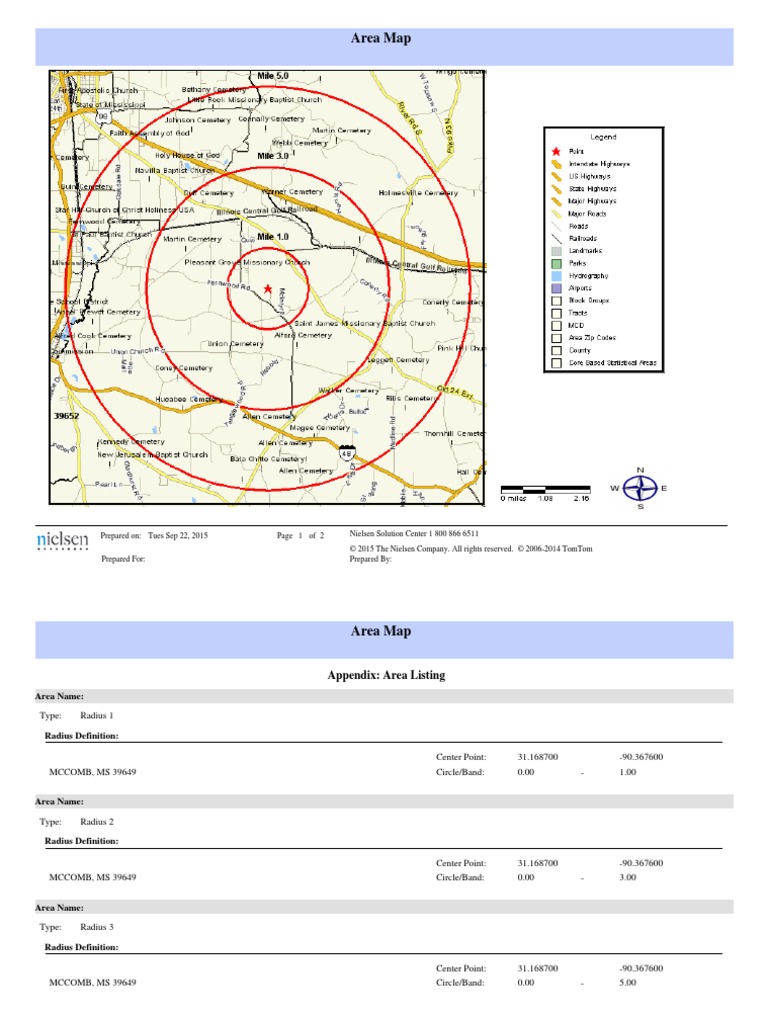The width and height of the screenshot is (768, 1024).
Task: Click the Radius 2 type value
Action: click(x=97, y=822)
